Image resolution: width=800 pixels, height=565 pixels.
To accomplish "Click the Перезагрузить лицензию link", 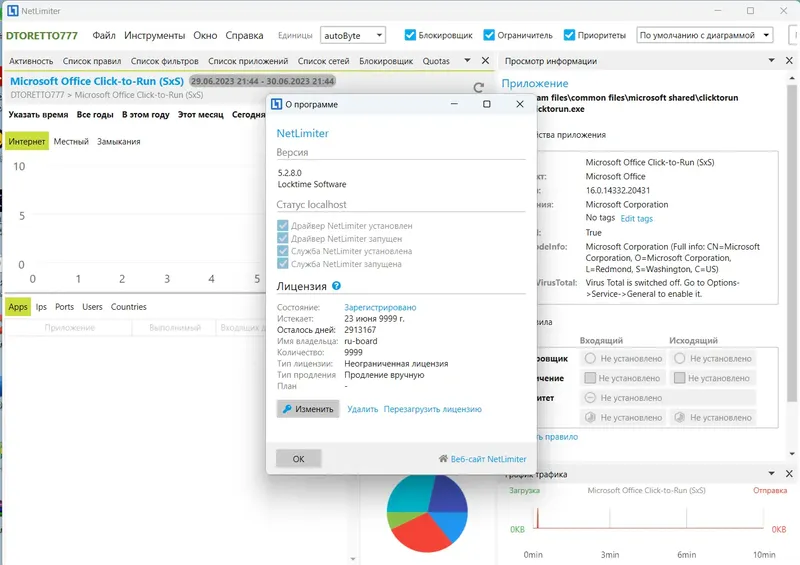I will pos(433,409).
